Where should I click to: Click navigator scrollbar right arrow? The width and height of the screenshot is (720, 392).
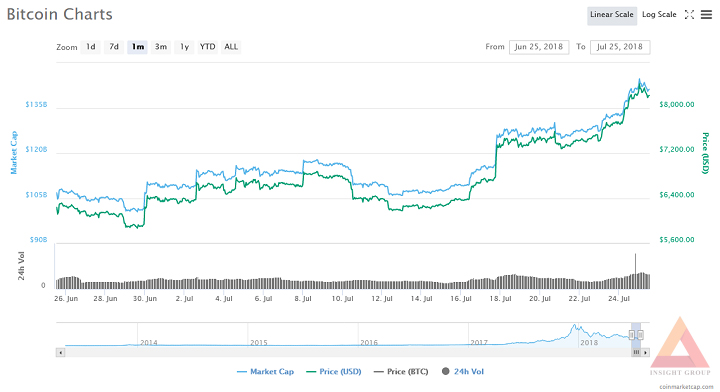(x=646, y=353)
